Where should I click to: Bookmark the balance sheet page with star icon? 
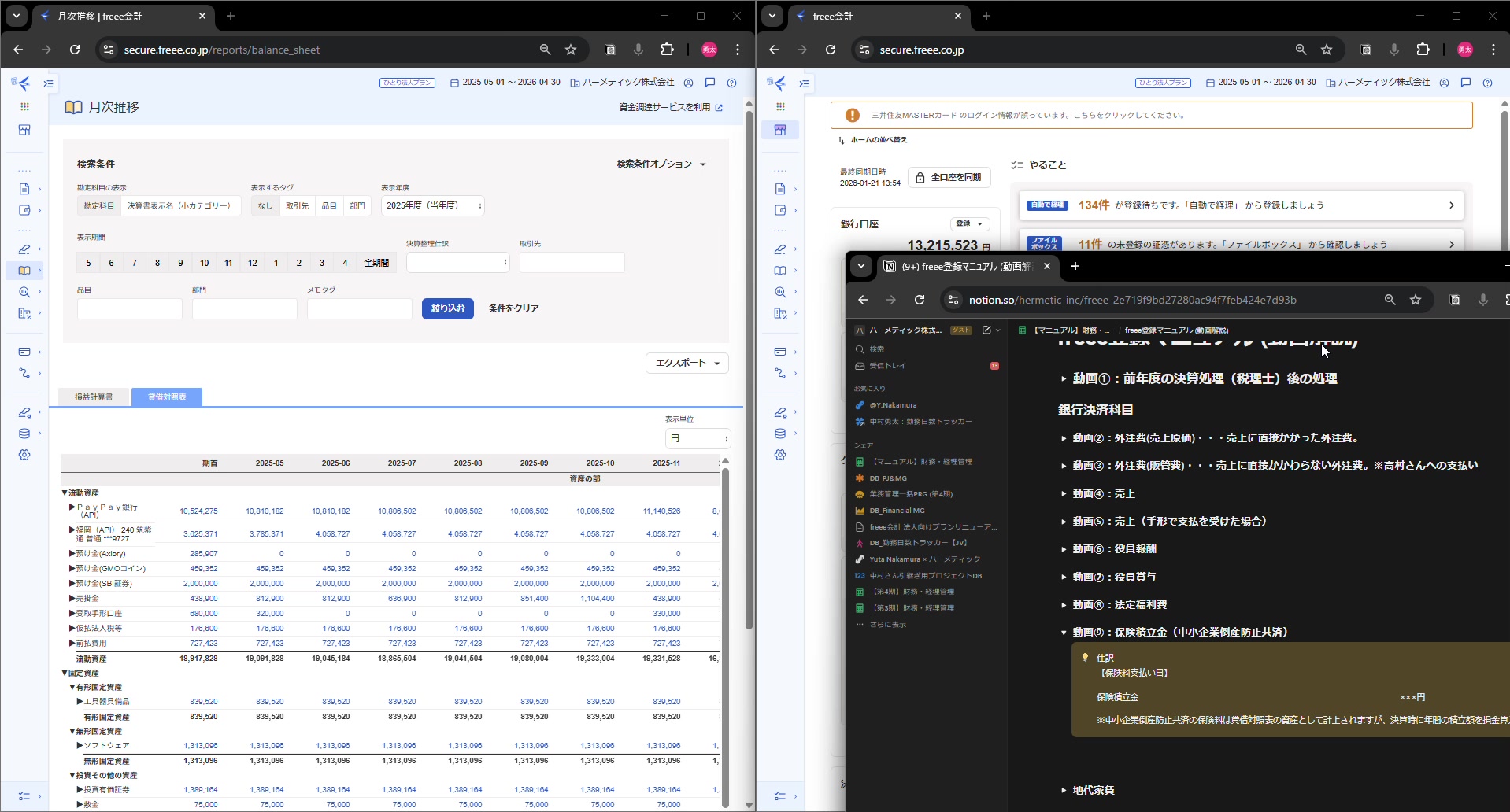click(571, 50)
